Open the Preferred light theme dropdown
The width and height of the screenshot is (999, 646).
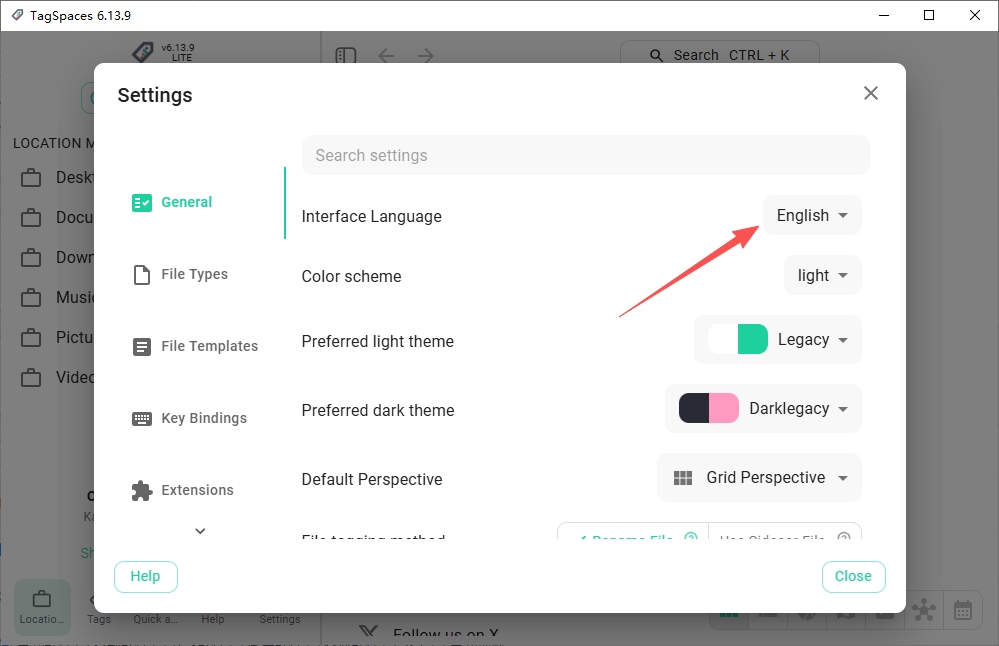777,340
